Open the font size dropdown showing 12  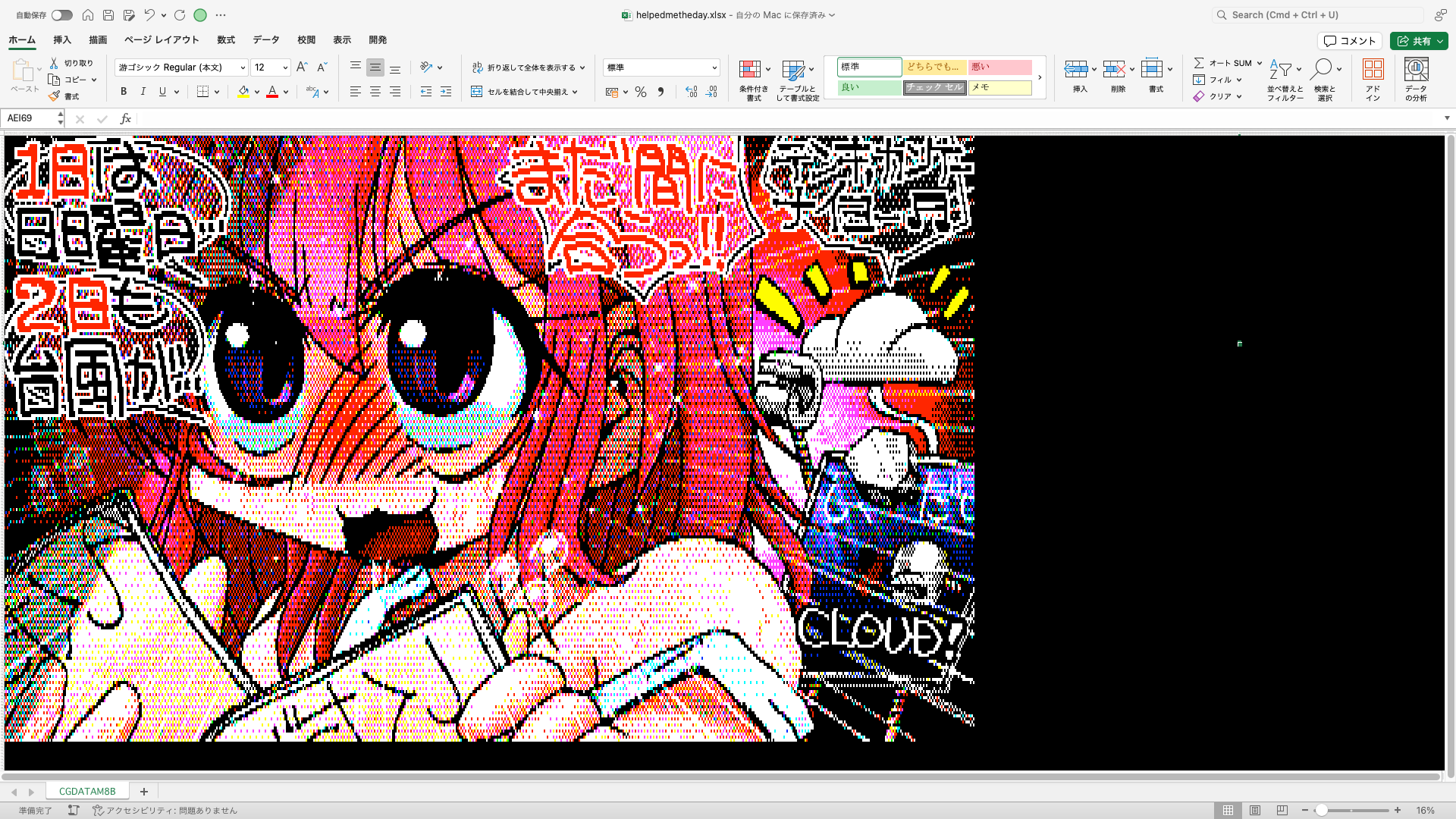pos(285,67)
